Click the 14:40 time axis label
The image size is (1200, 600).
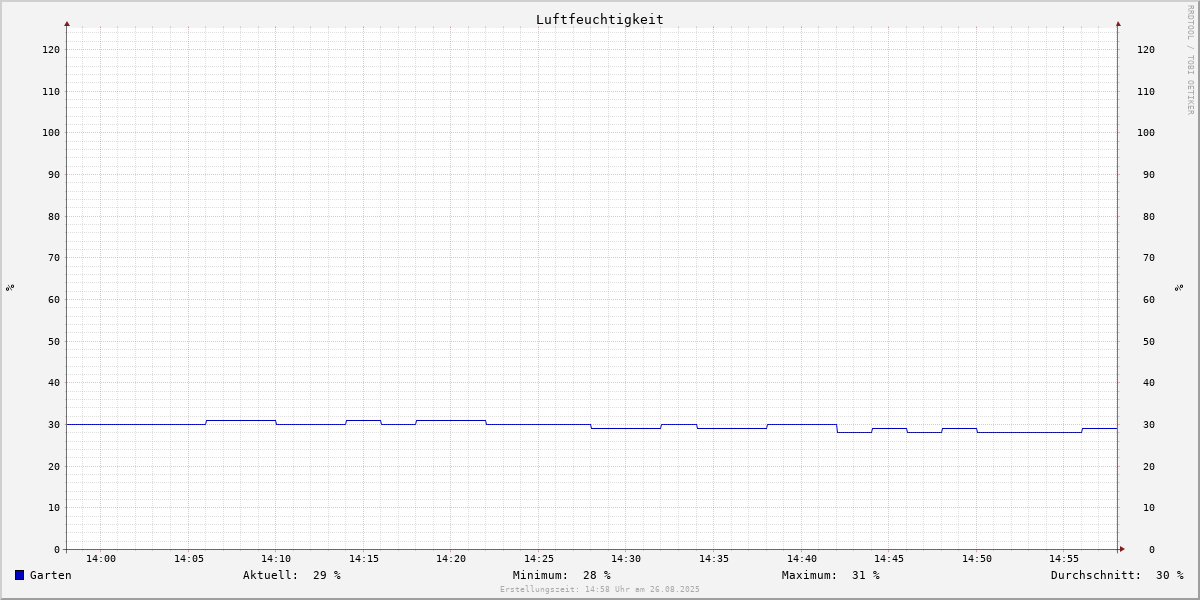802,559
